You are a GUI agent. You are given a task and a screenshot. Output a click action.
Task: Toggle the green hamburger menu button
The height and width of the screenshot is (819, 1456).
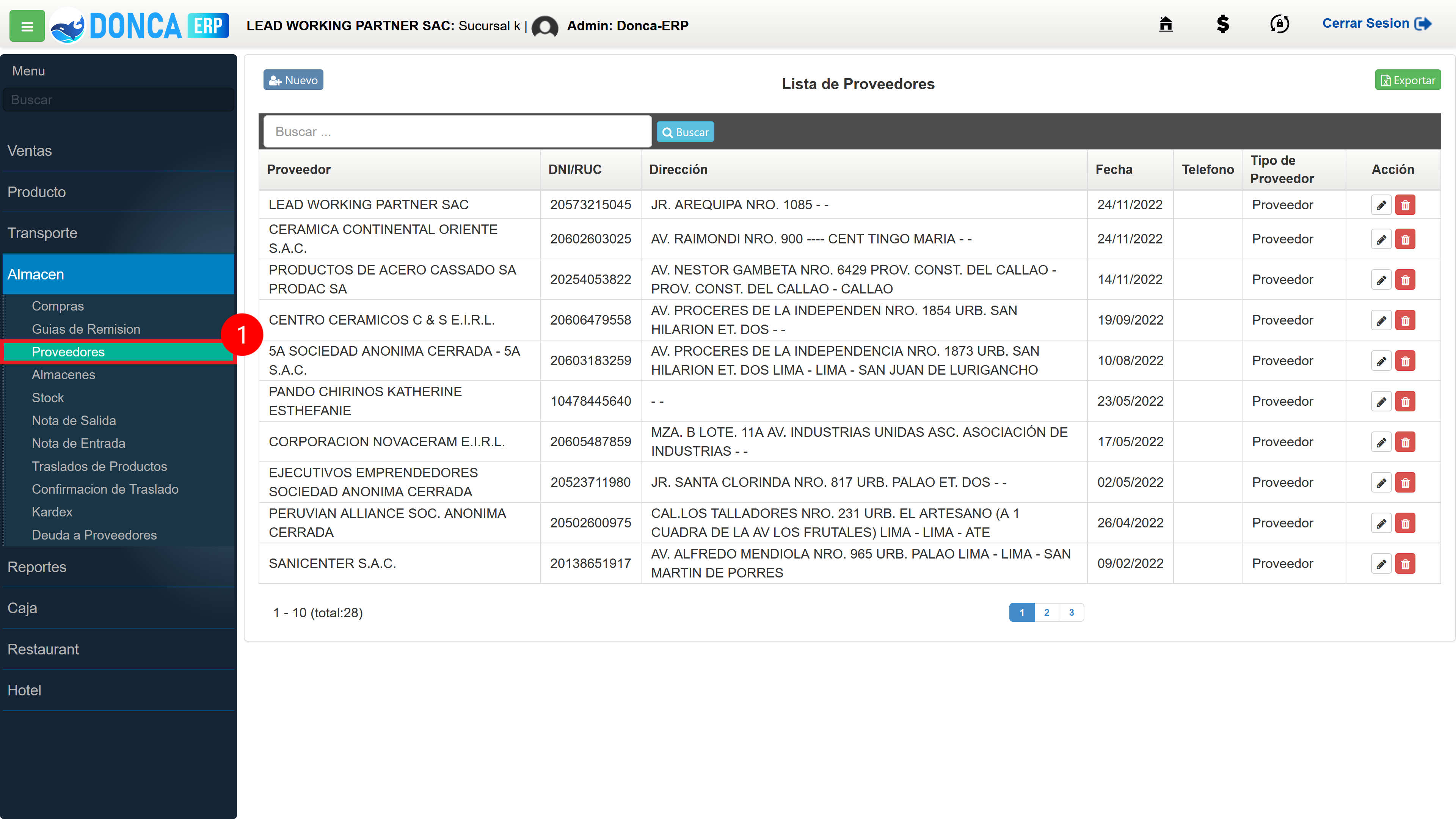click(27, 26)
